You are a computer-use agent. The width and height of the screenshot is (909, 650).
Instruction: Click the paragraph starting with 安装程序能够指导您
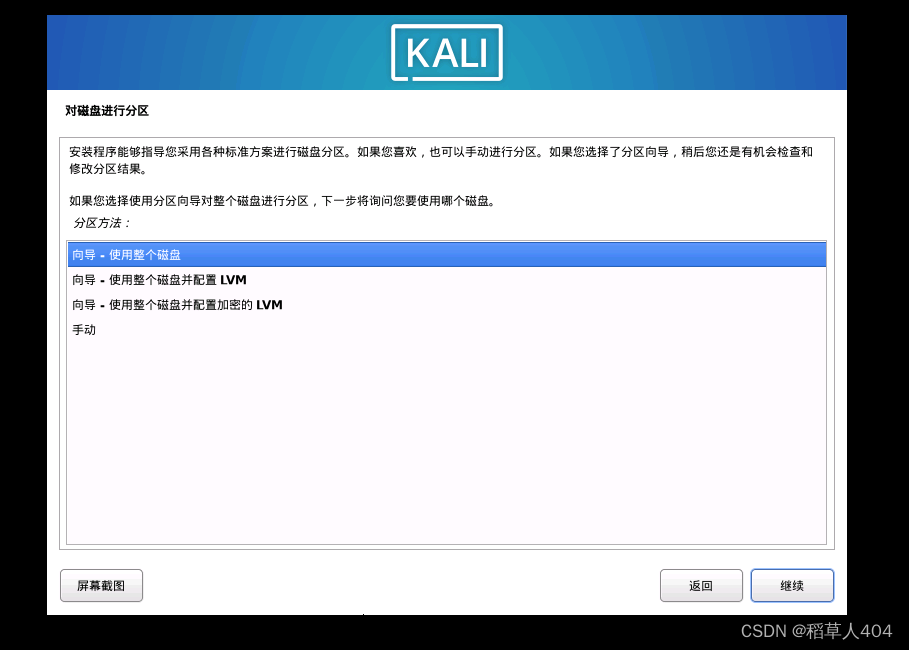click(x=441, y=160)
